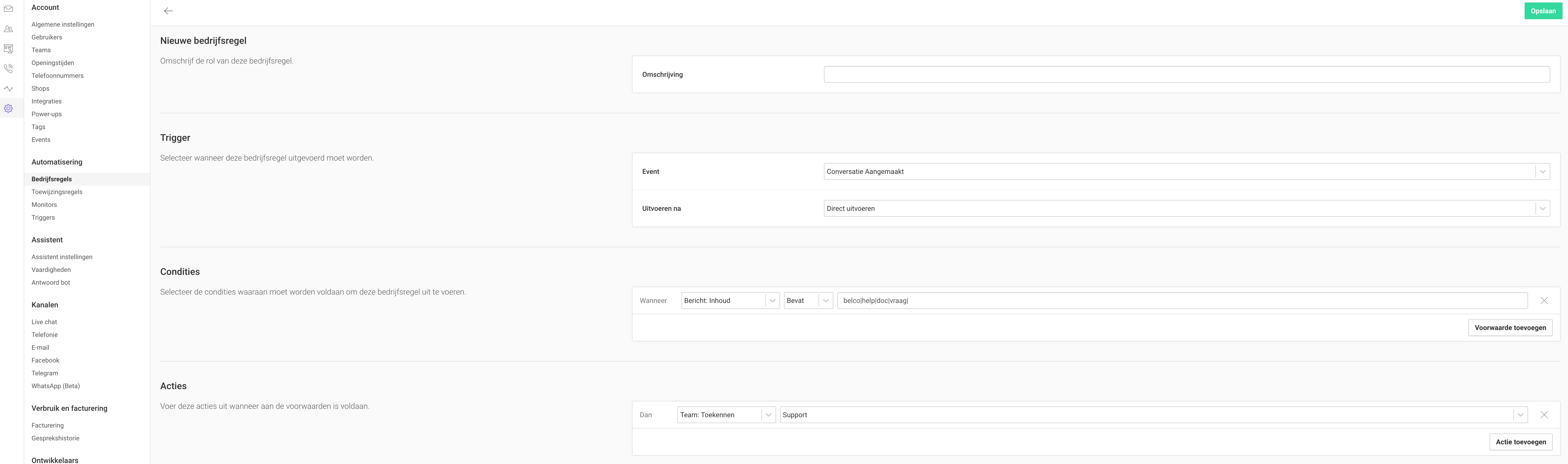The width and height of the screenshot is (1568, 464).
Task: Open E-mail channel settings
Action: click(40, 347)
